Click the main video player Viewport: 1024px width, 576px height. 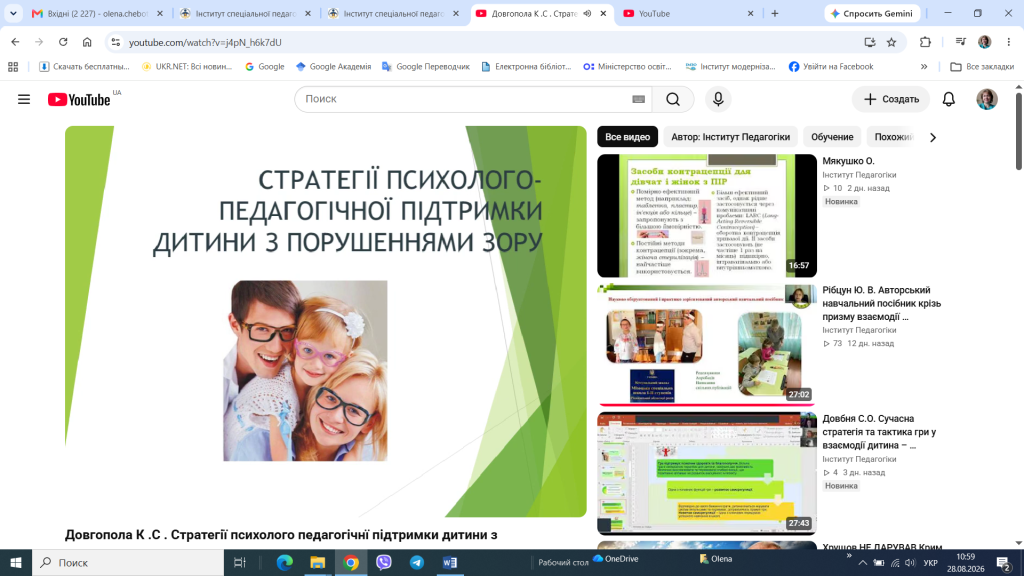coord(326,321)
